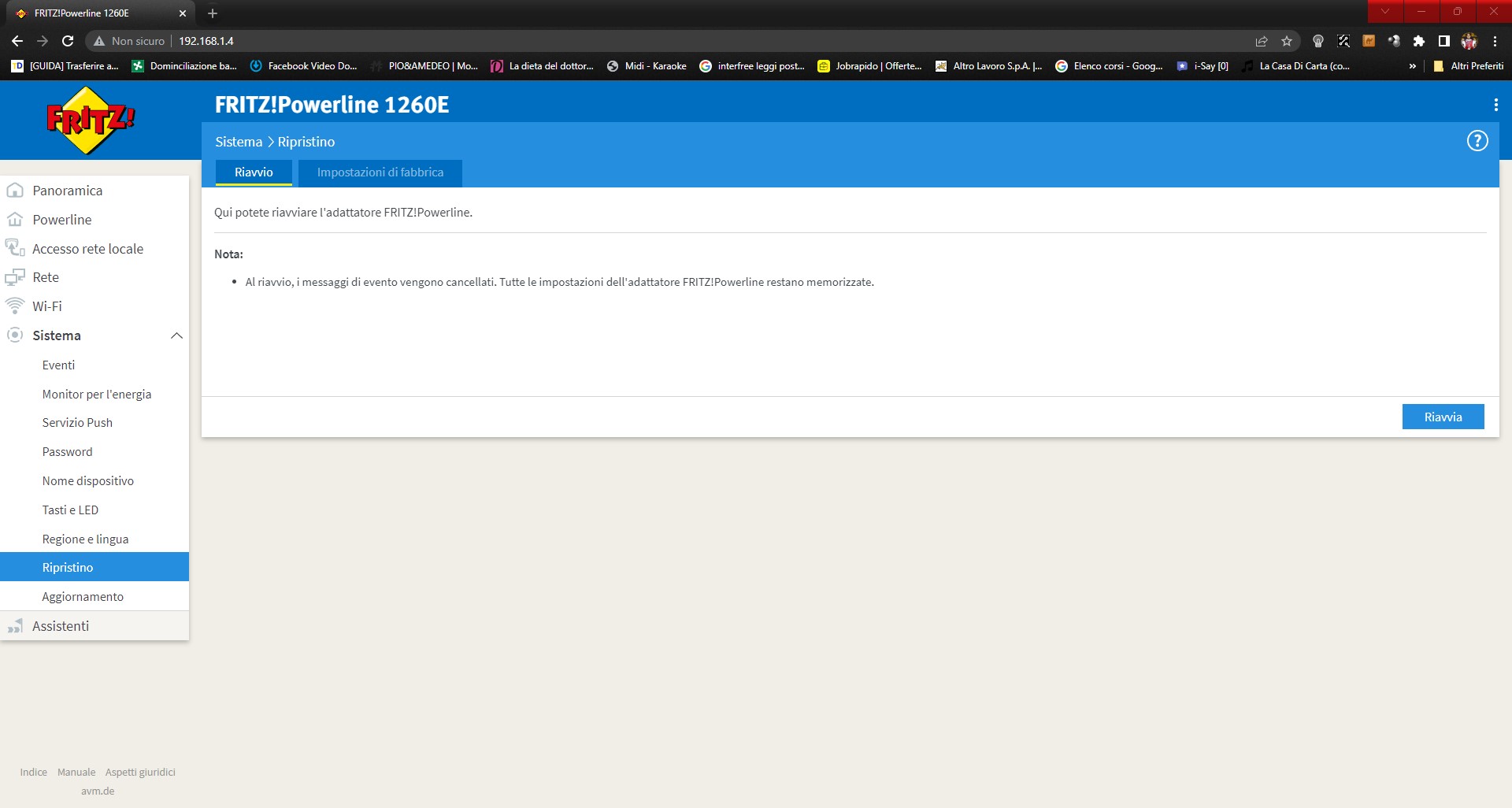Click the FRITZ! logo

click(x=91, y=120)
